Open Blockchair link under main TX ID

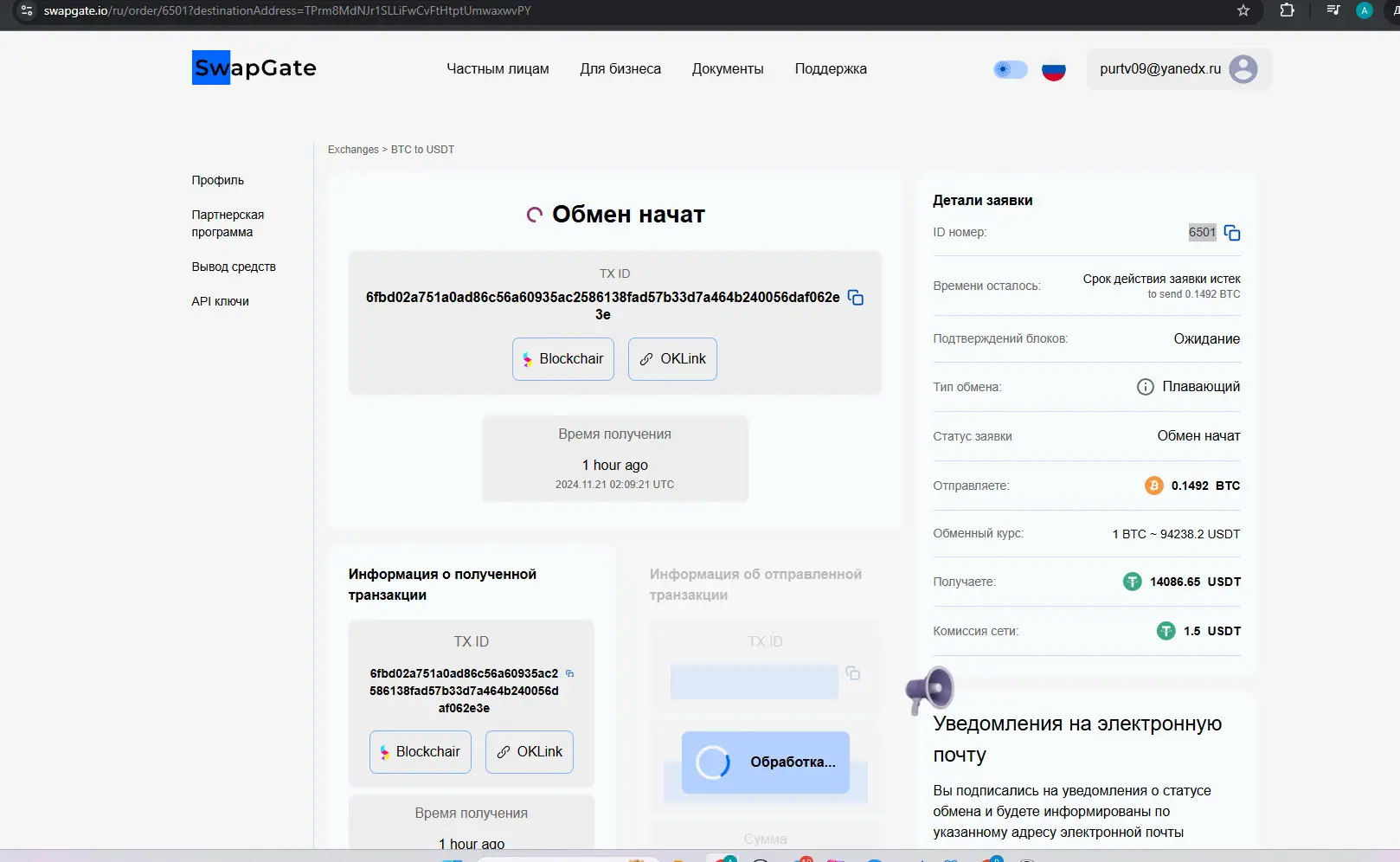[563, 359]
